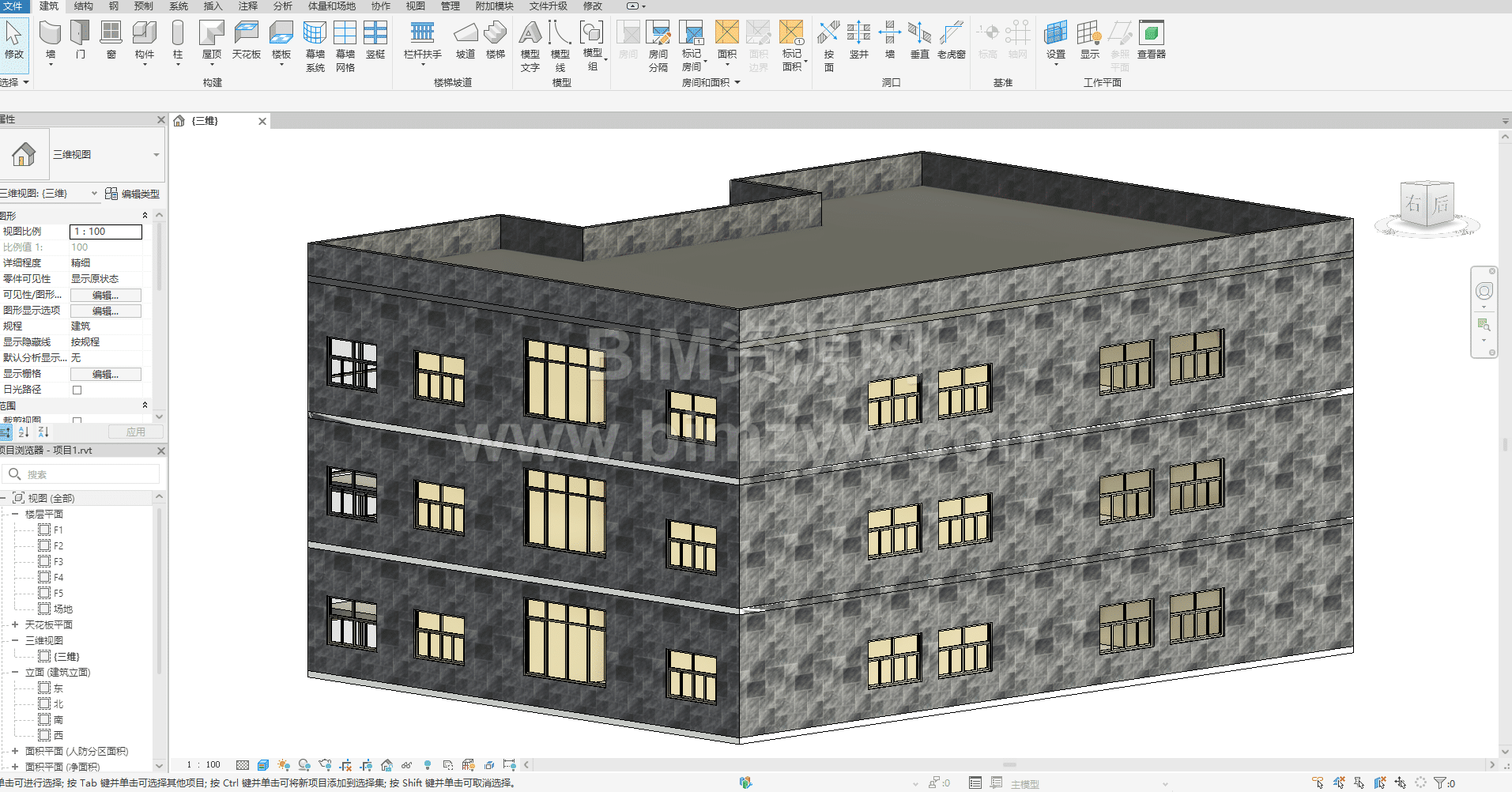Viewport: 1512px width, 792px height.
Task: Switch to the Annotate (注释) ribbon tab
Action: [x=248, y=6]
